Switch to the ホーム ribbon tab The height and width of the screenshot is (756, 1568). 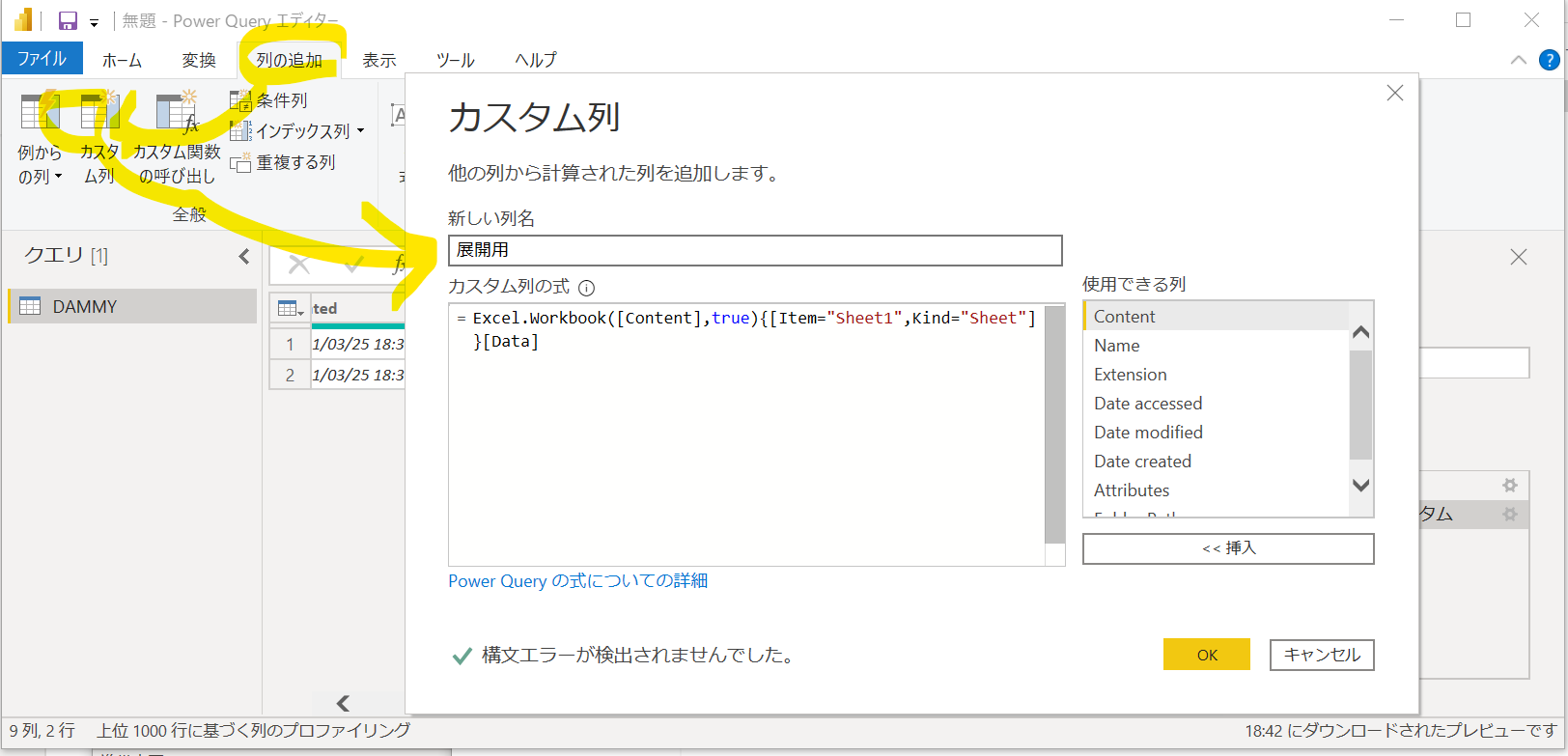[122, 60]
